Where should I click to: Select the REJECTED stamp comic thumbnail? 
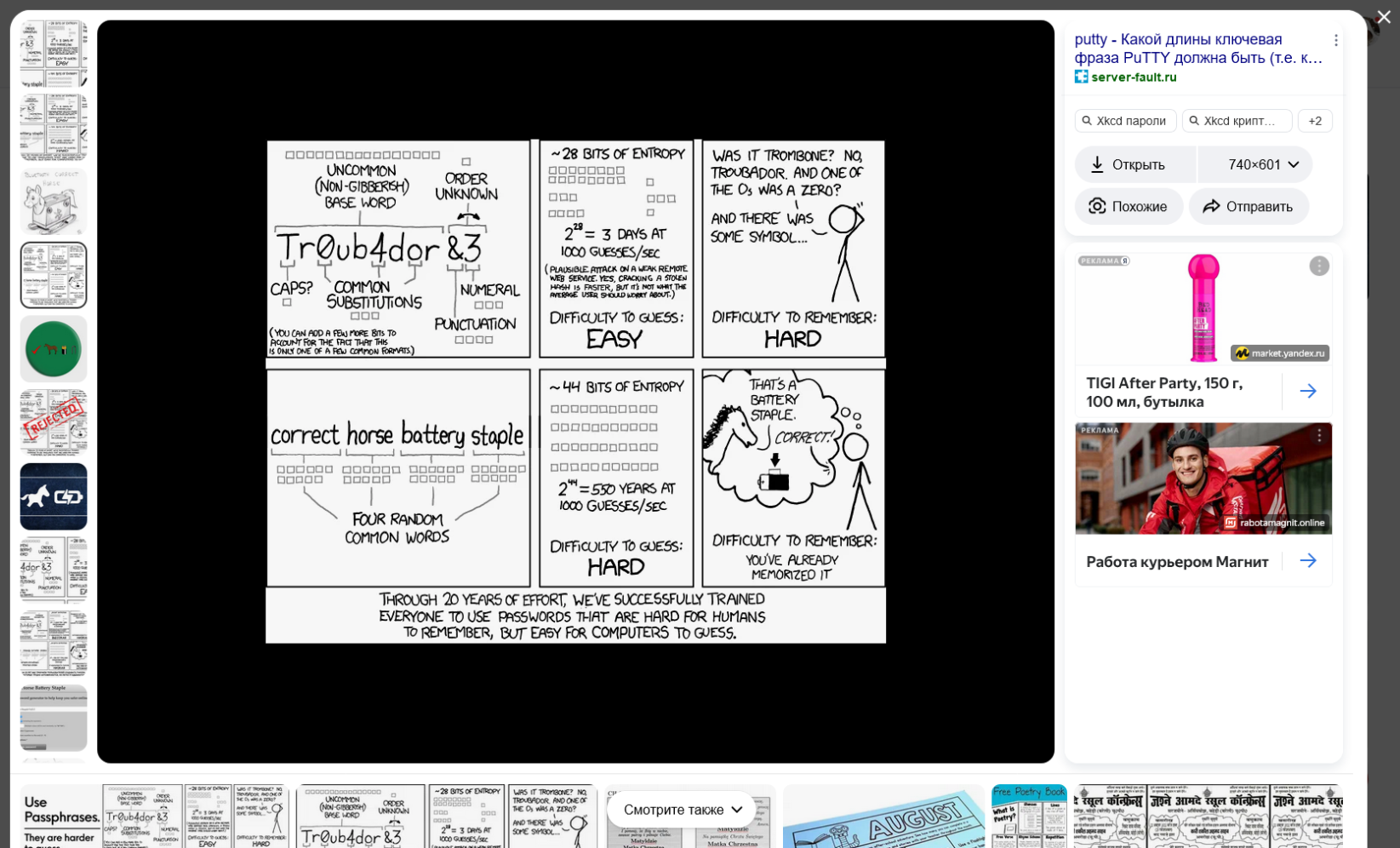pos(54,423)
